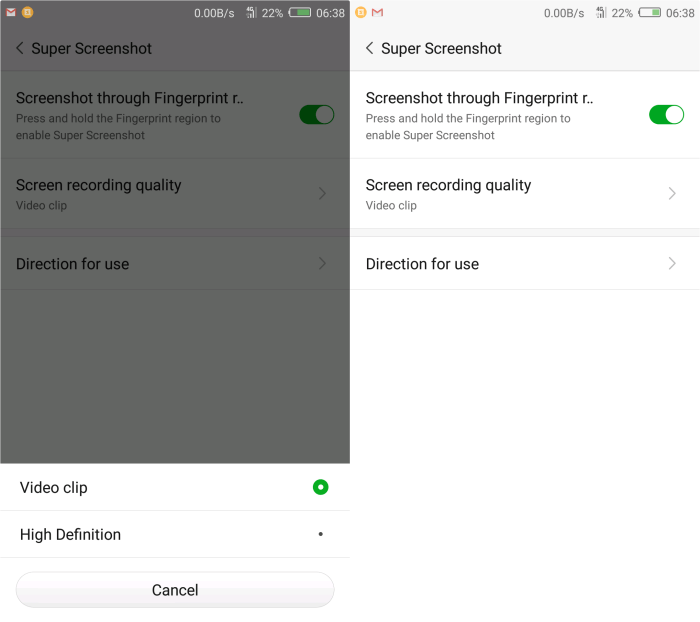Open Direction for use chevron on the right screen

coord(672,263)
